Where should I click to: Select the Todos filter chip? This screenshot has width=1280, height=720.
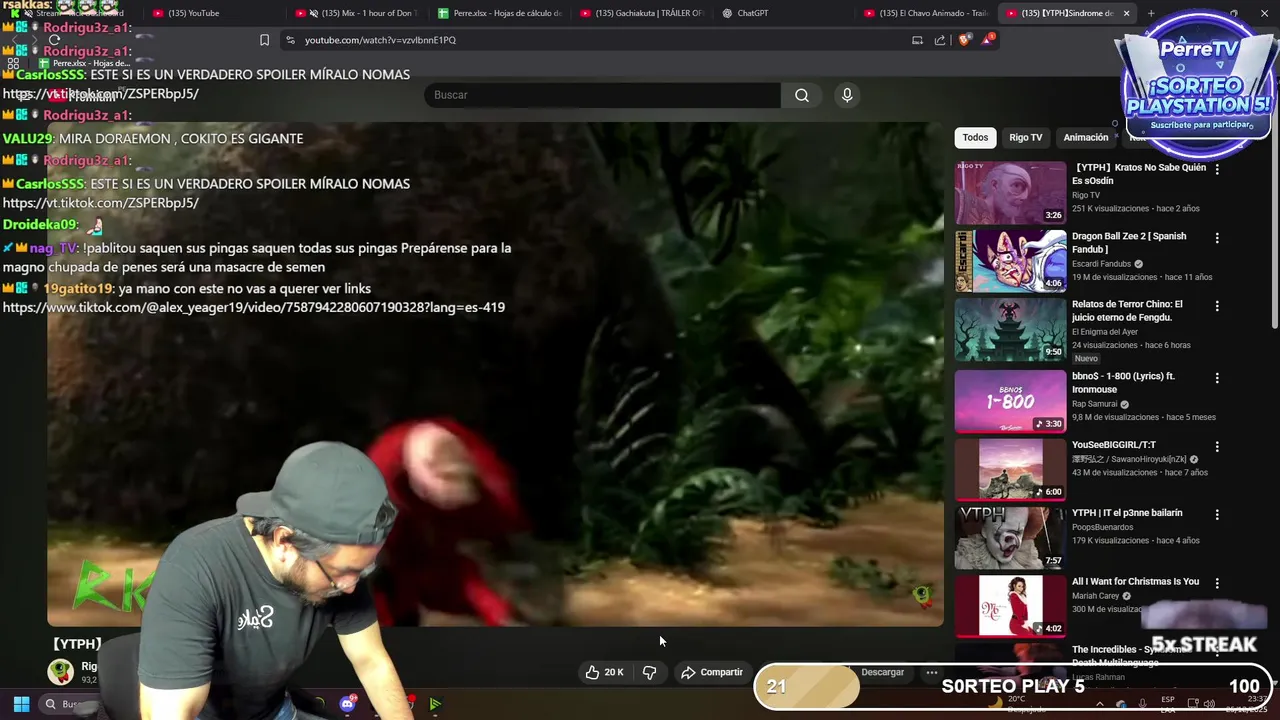pyautogui.click(x=975, y=137)
